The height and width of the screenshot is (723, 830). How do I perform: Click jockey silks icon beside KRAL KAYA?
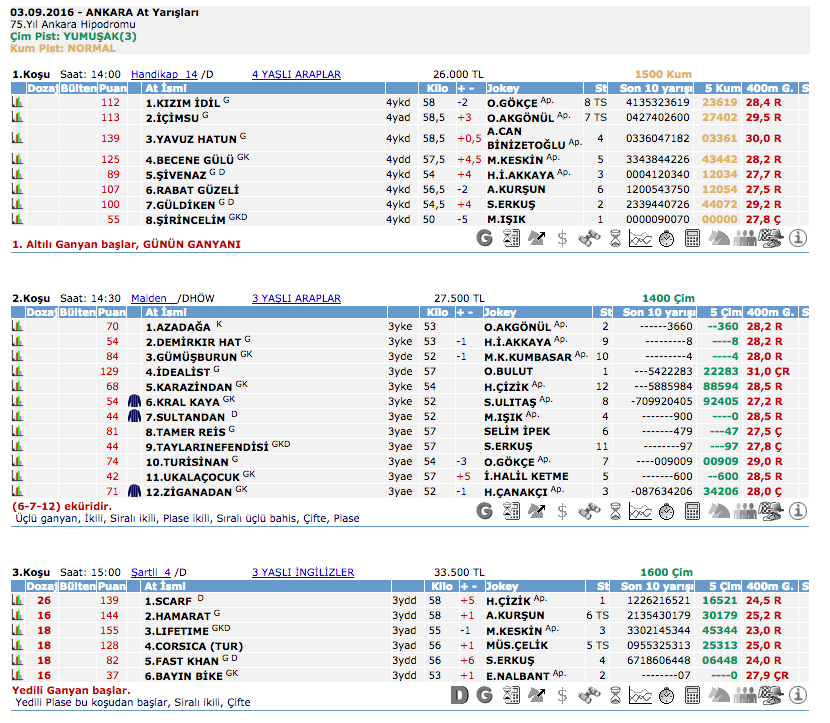point(135,401)
